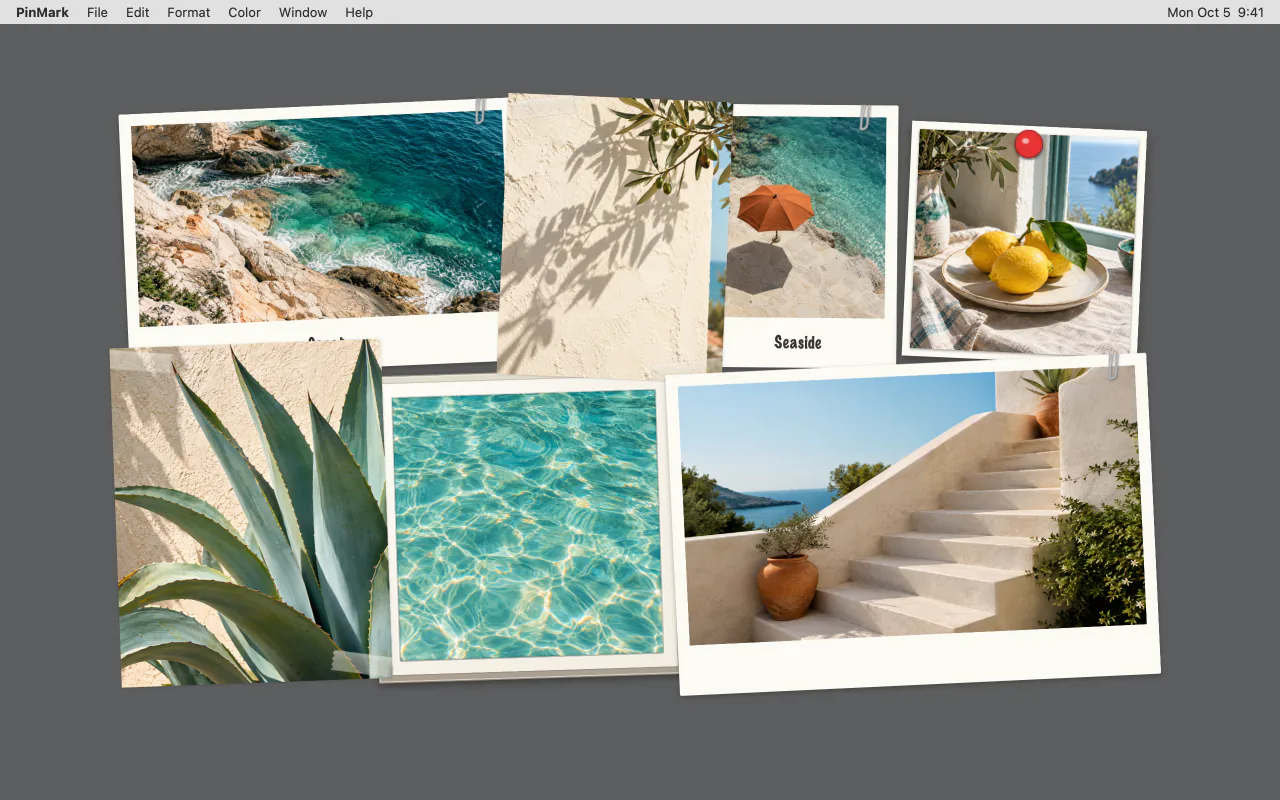Click the red push pin on the lemons photo
Viewport: 1280px width, 800px height.
point(1028,144)
